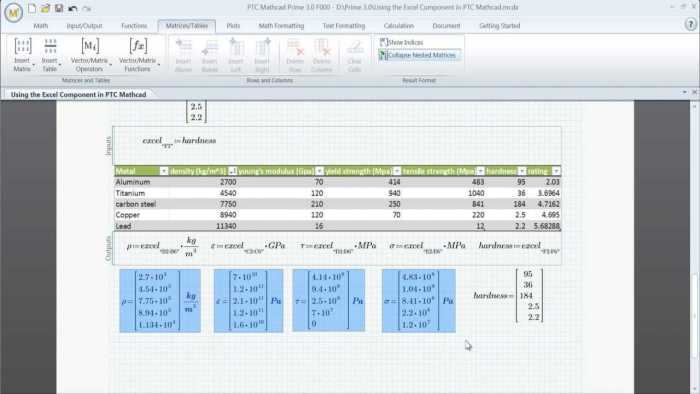
Task: Expand the Metal column filter dropdown
Action: [164, 171]
